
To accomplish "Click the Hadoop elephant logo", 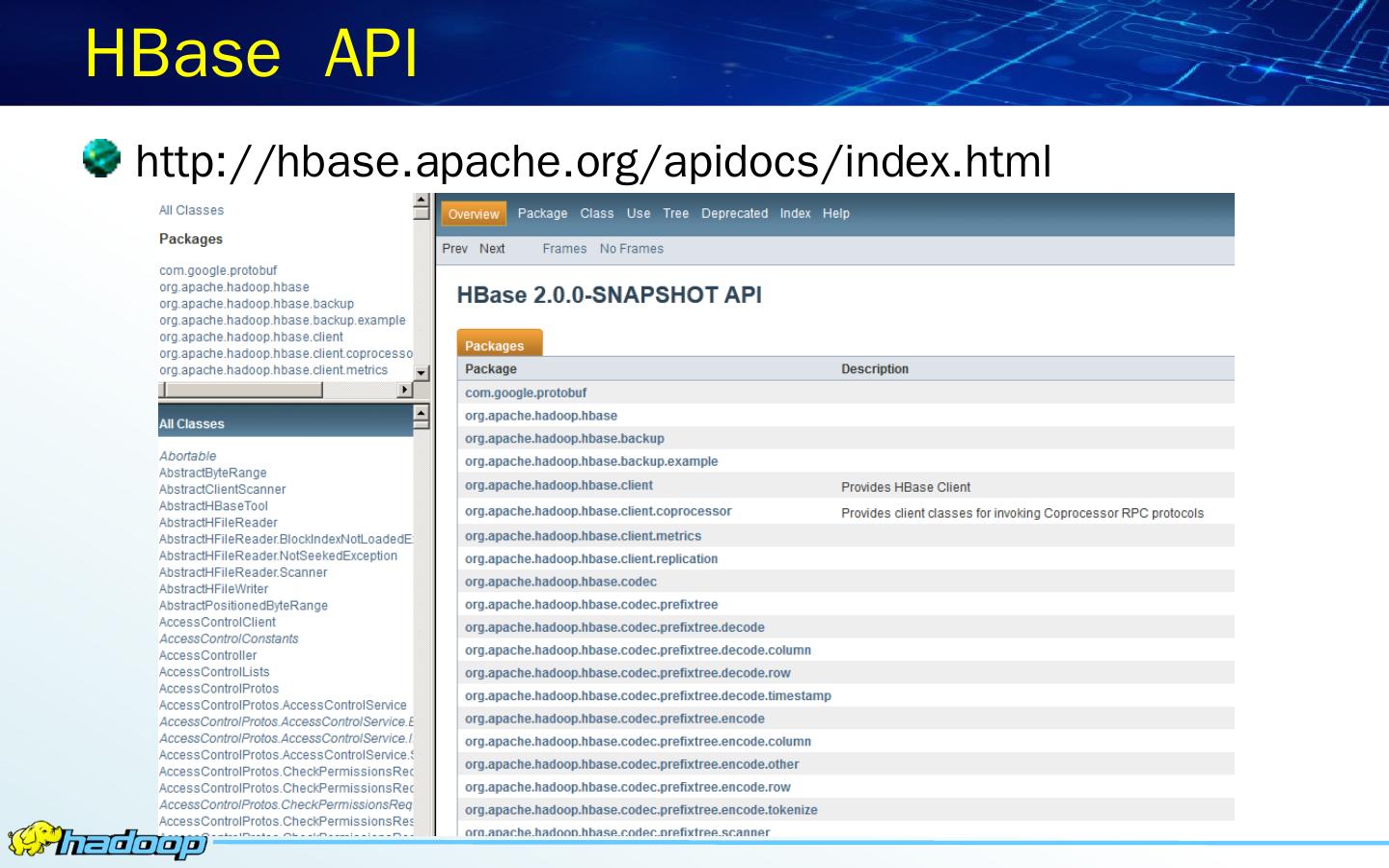I will (106, 841).
